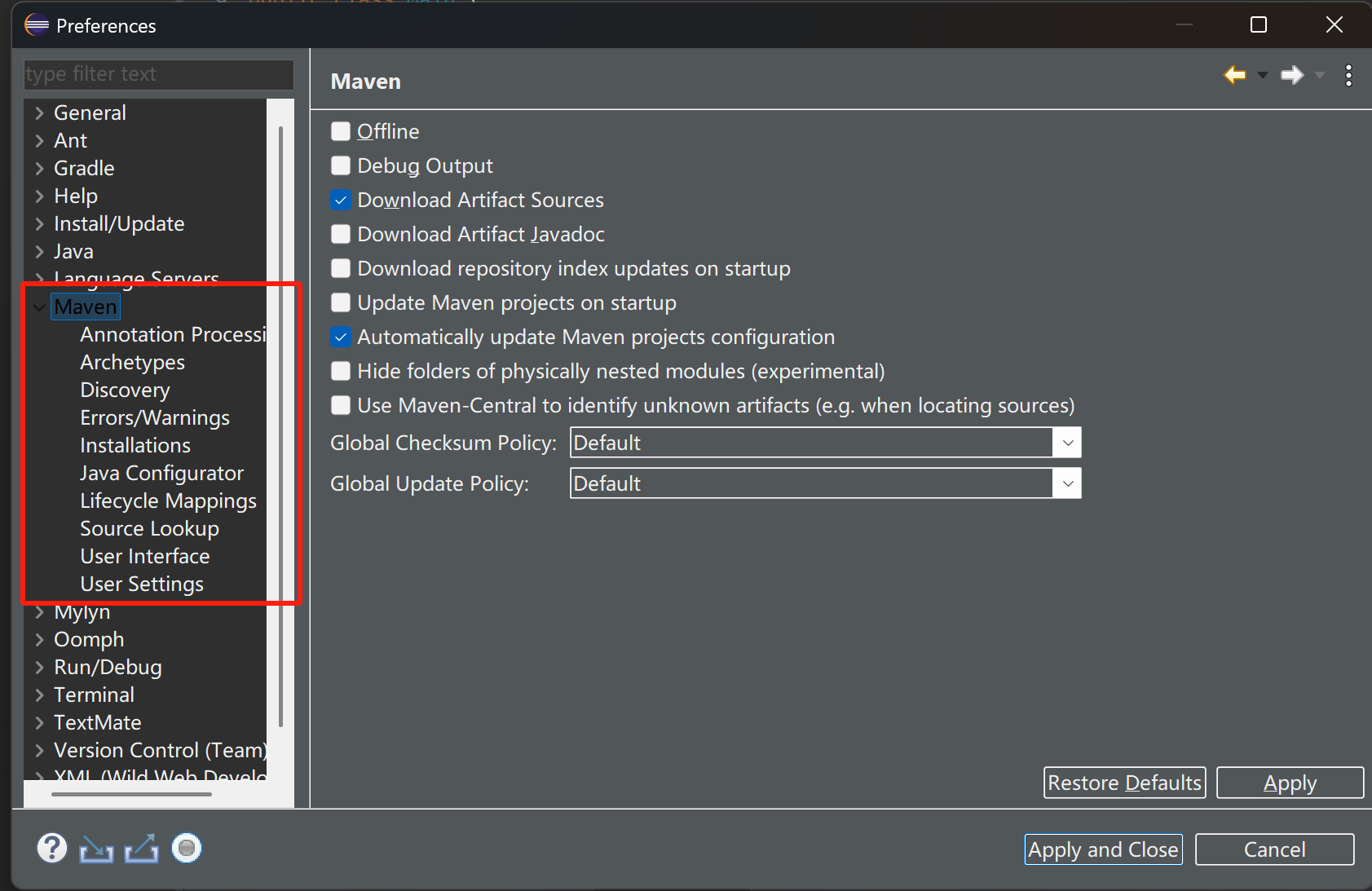This screenshot has width=1372, height=891.
Task: Collapse the Maven tree node
Action: pos(39,307)
